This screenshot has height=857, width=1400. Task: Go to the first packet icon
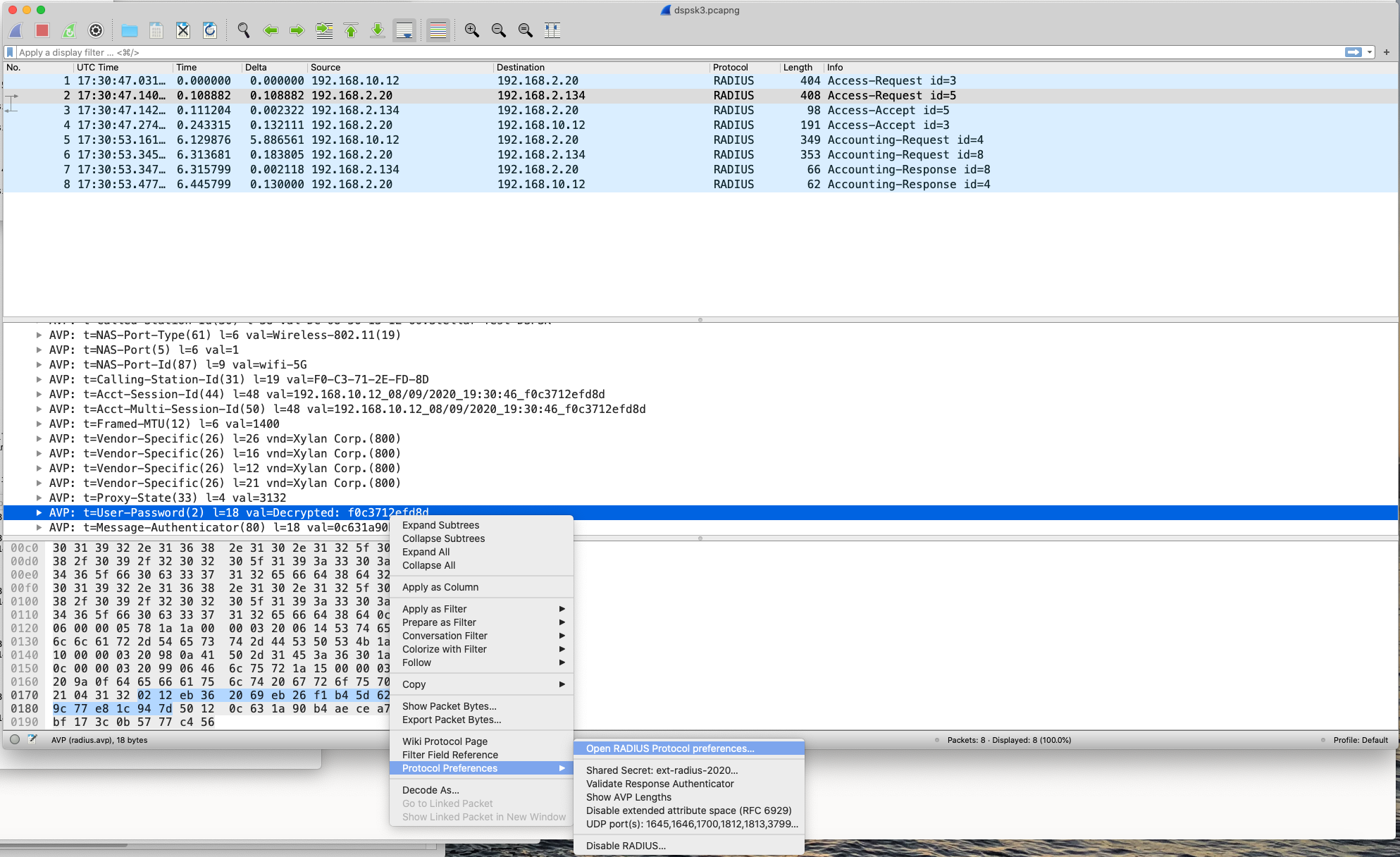351,30
